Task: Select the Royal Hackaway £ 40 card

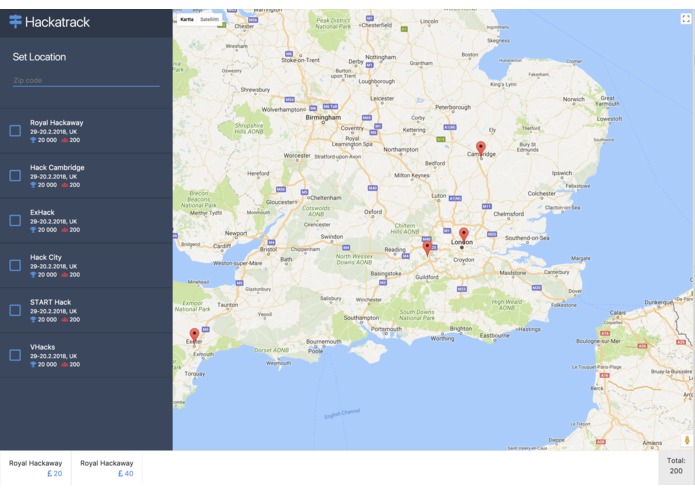Action: click(x=107, y=468)
